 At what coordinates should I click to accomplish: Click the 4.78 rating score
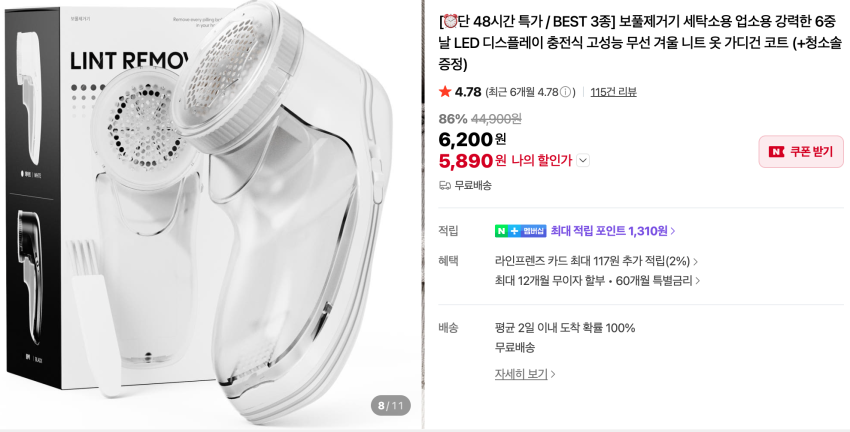coord(468,92)
